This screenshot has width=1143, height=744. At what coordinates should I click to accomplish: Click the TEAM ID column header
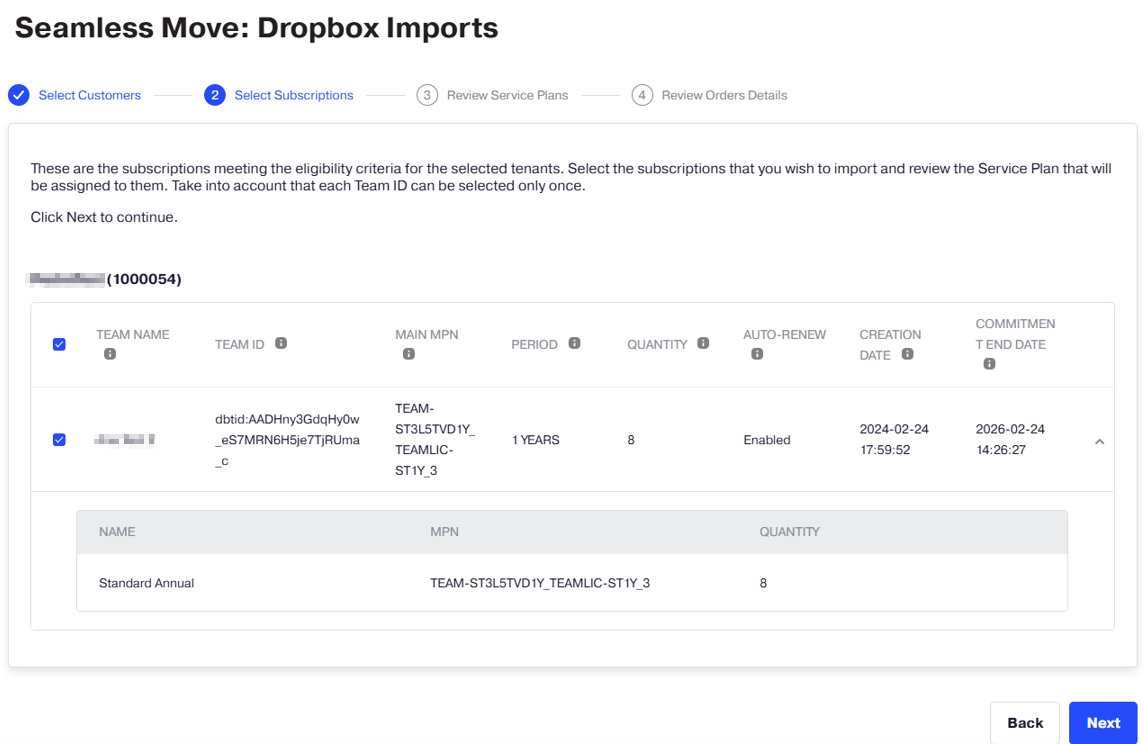pos(240,345)
